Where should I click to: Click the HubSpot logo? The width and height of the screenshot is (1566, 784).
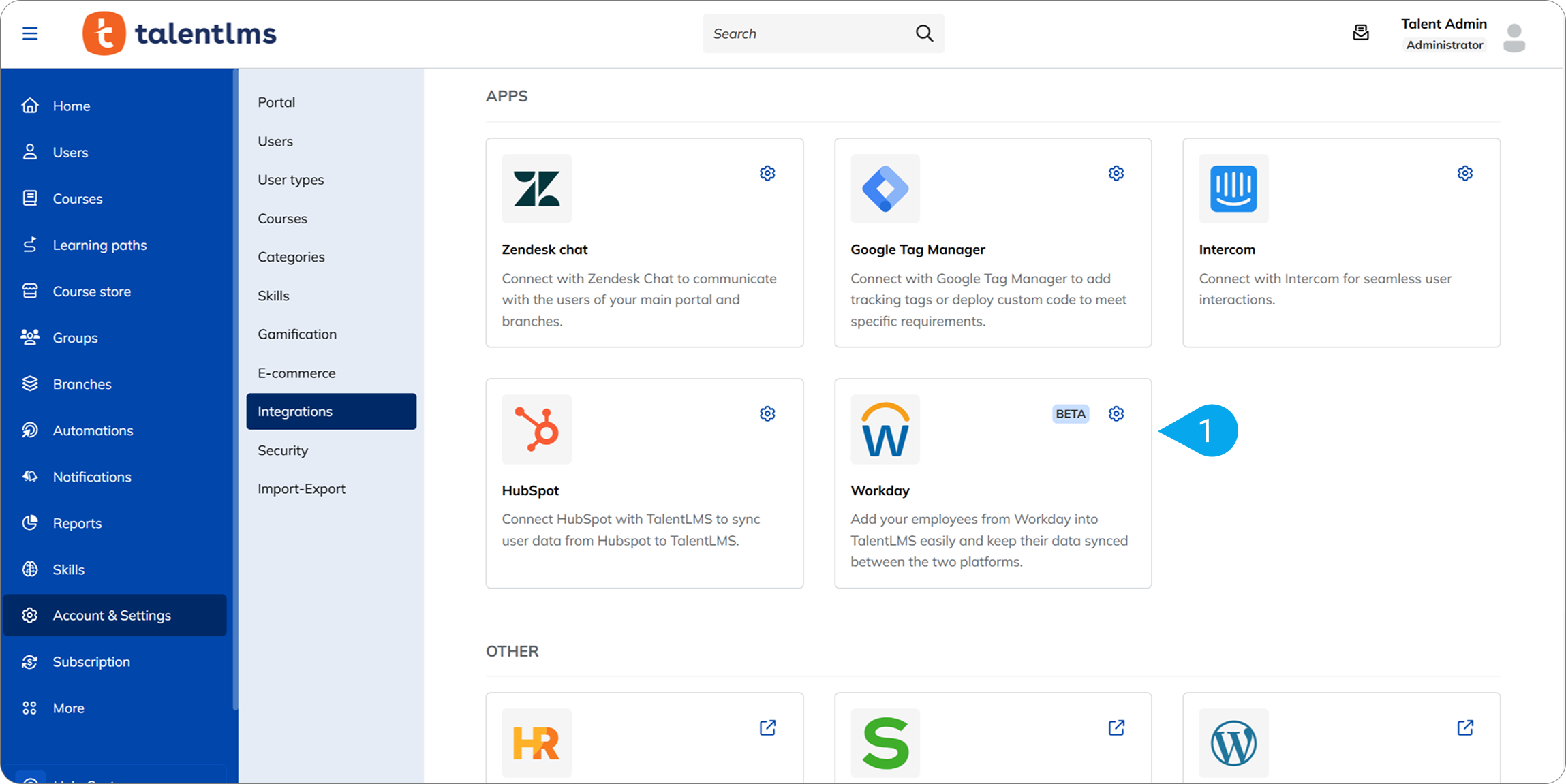pyautogui.click(x=536, y=429)
